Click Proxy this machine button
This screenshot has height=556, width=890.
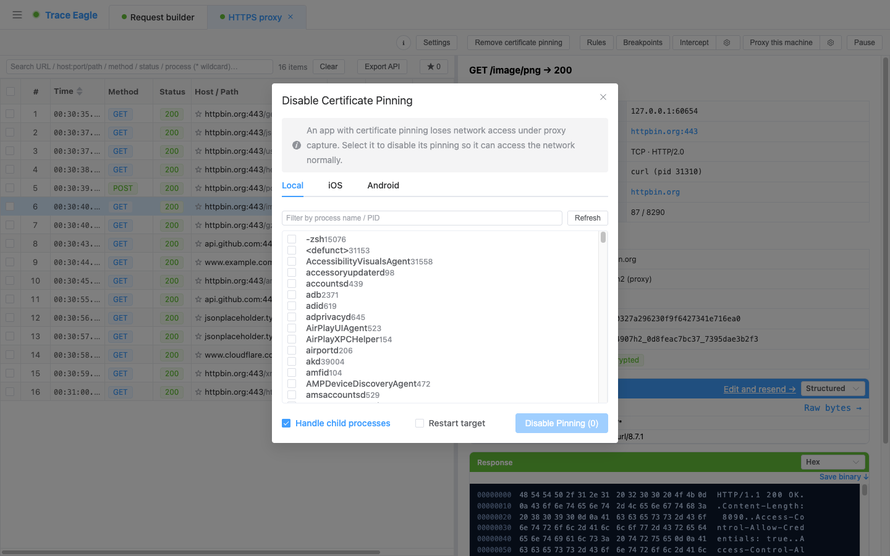781,43
